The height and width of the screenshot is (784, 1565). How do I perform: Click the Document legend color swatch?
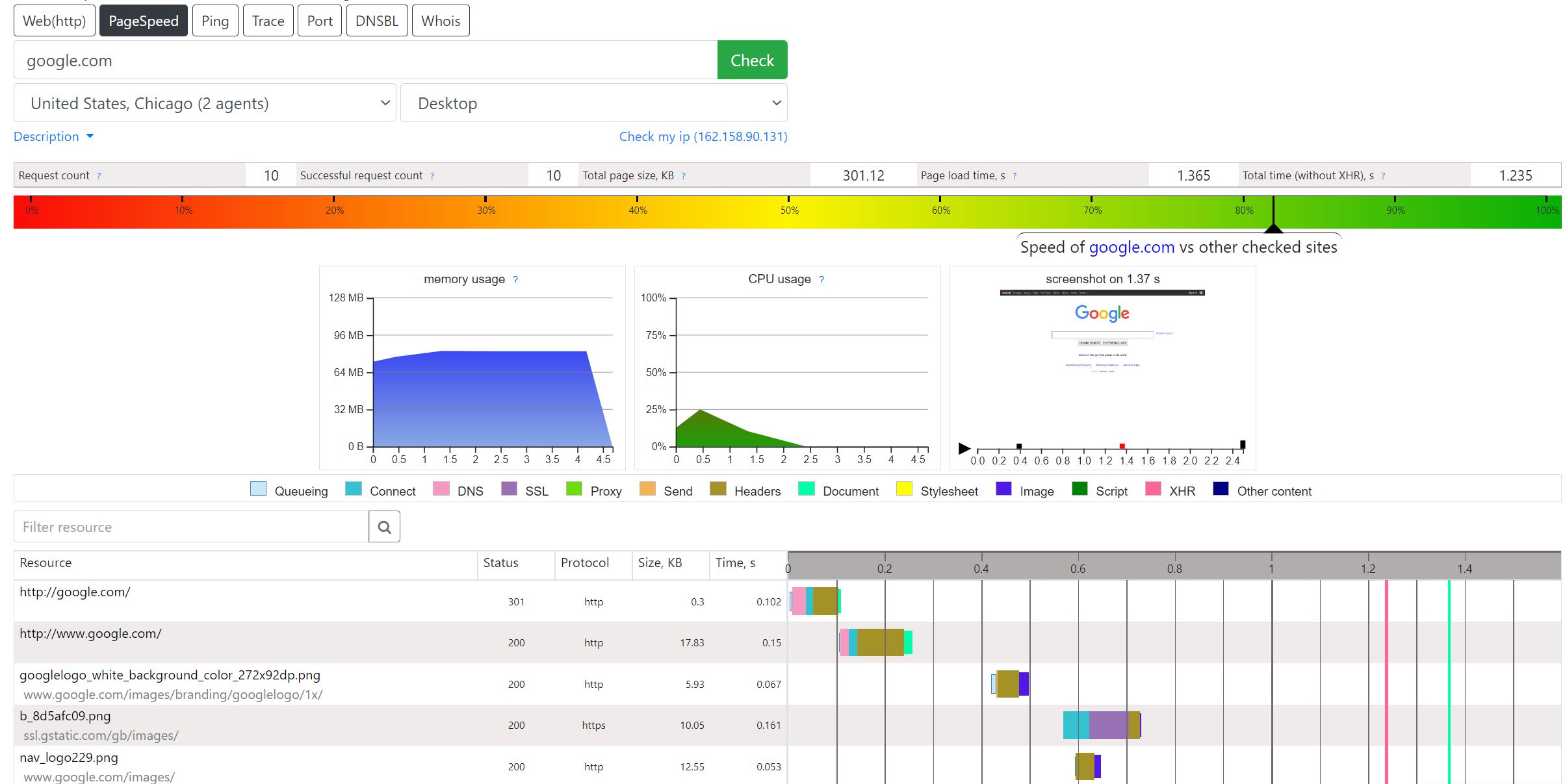click(x=807, y=489)
